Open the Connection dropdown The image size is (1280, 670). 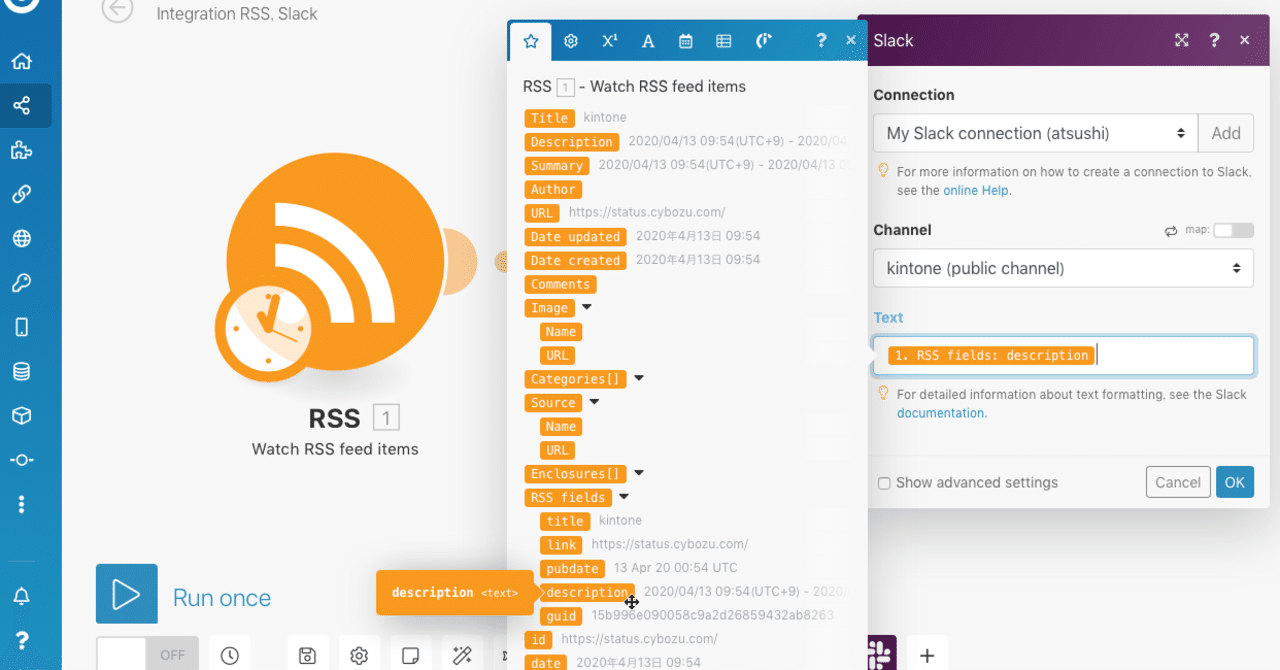(1035, 133)
